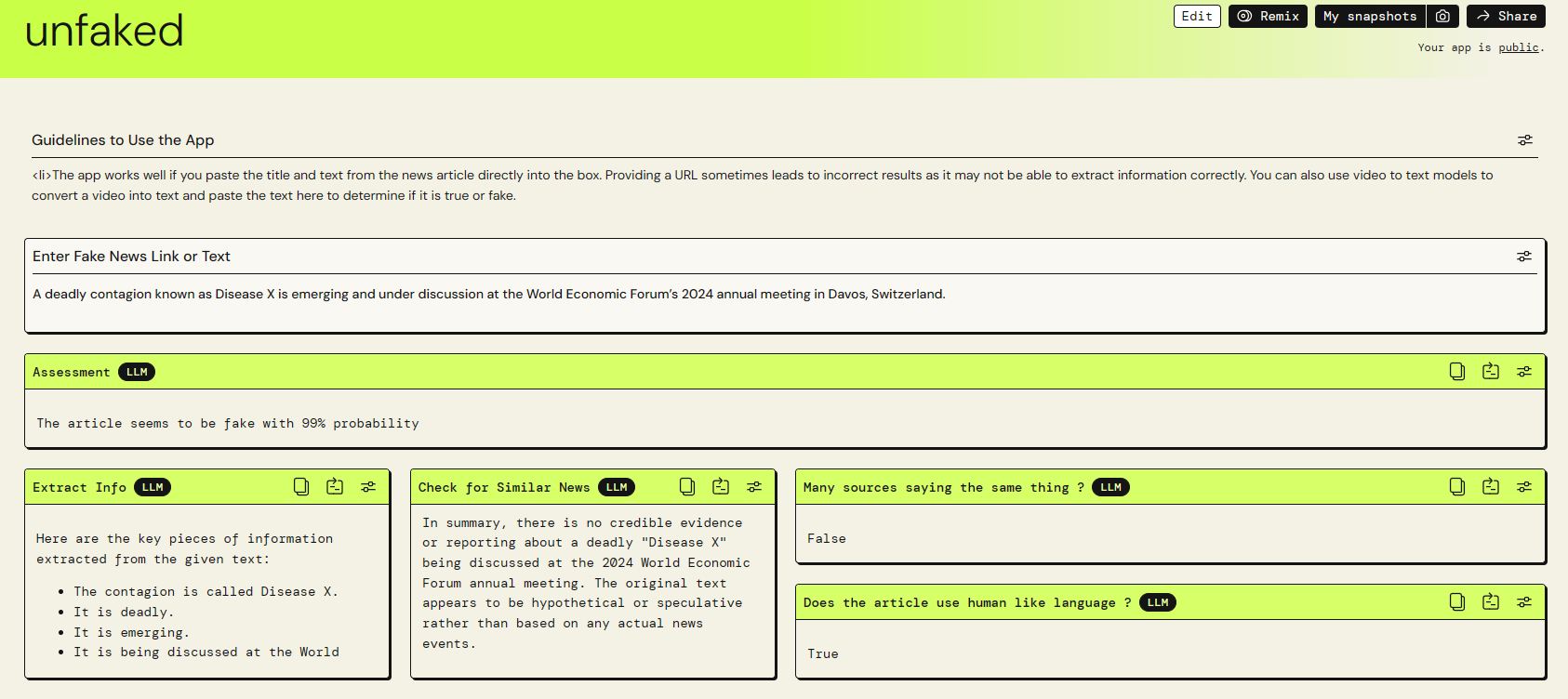
Task: Click LLM badge beside human like language
Action: coord(1158,602)
